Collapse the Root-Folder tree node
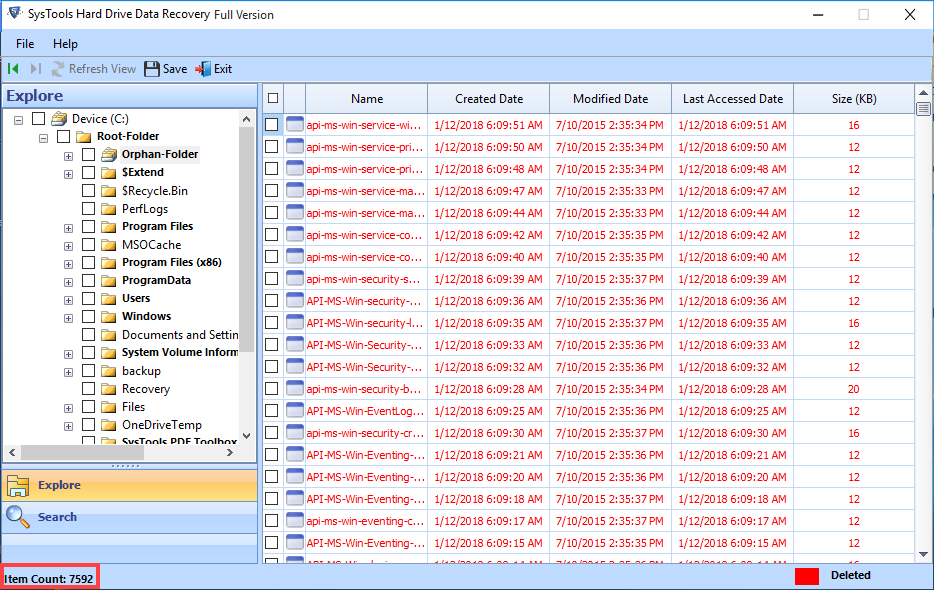Screen dimensions: 934x590 [x=43, y=138]
